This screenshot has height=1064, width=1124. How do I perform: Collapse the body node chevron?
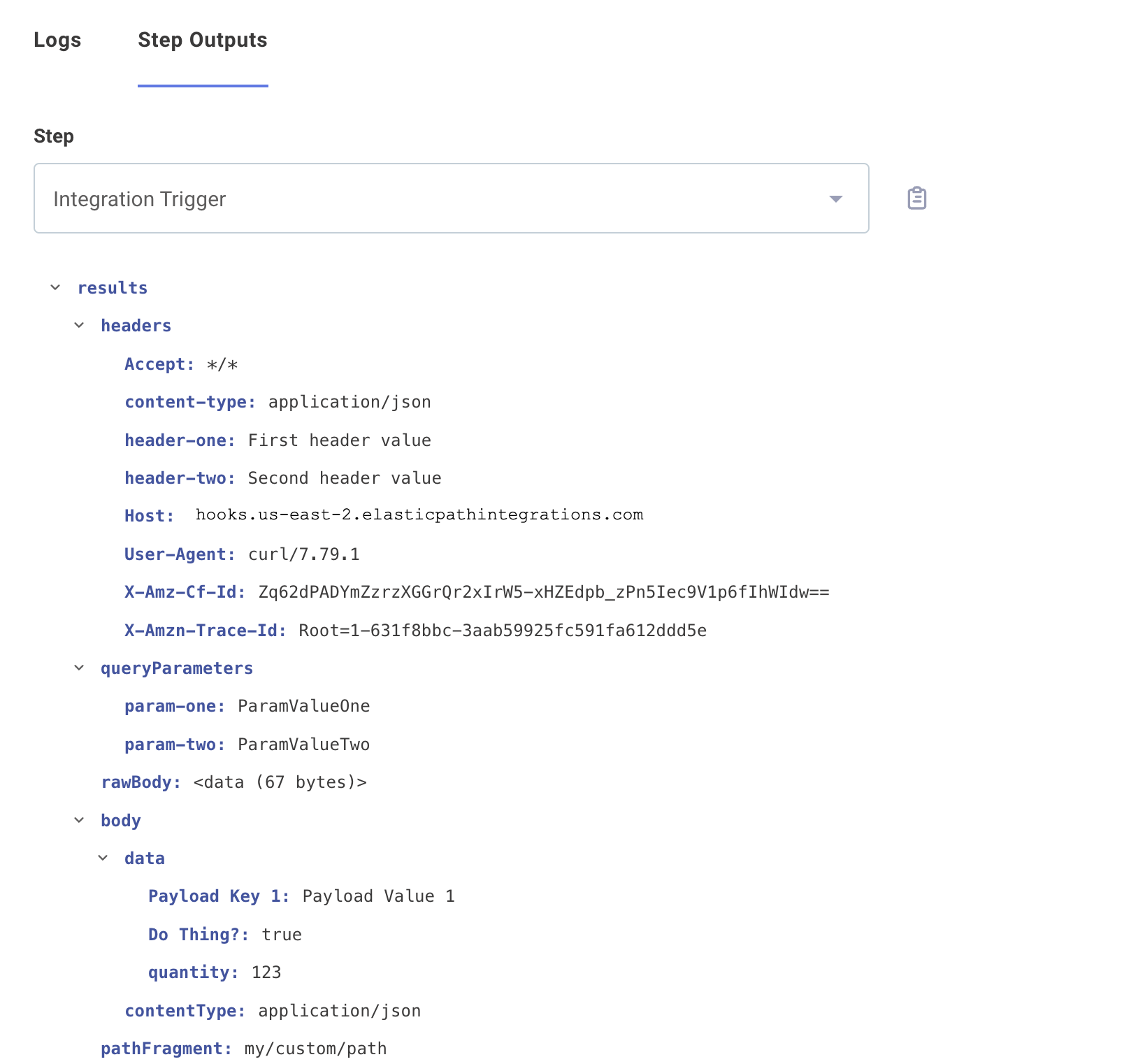click(79, 820)
